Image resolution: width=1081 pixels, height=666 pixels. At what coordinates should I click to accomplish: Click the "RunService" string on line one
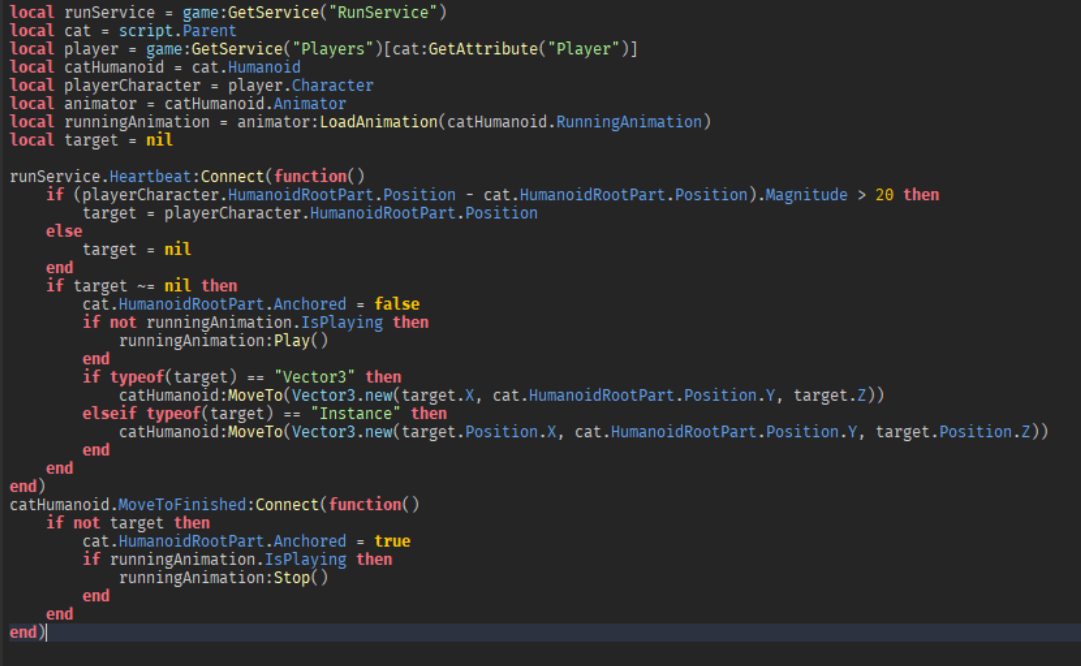pyautogui.click(x=380, y=12)
